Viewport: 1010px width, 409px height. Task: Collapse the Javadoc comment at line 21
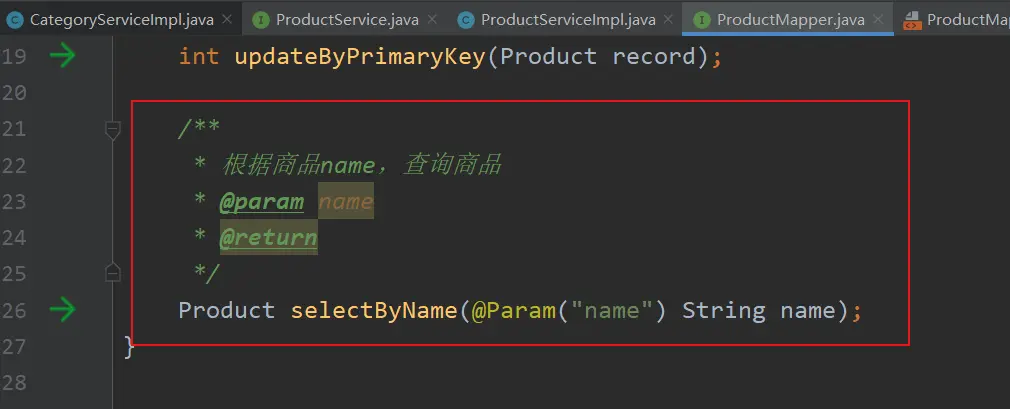[113, 131]
